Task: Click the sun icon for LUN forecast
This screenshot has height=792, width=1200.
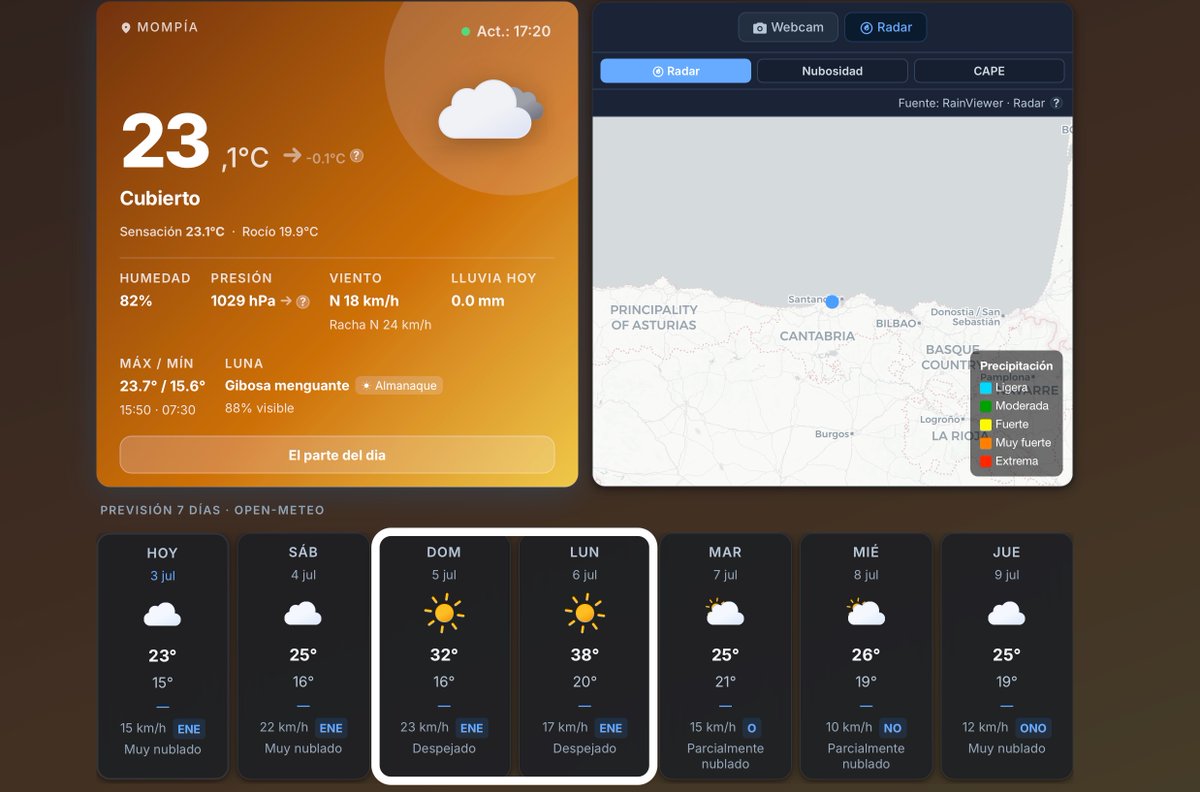Action: pos(585,613)
